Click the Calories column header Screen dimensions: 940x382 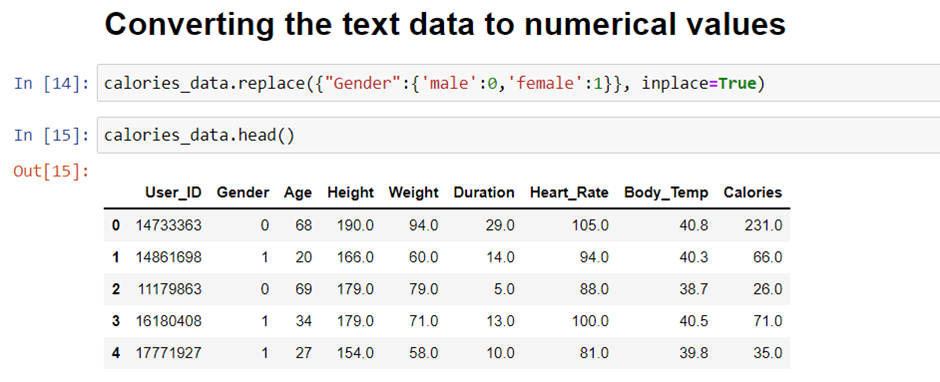[x=752, y=192]
